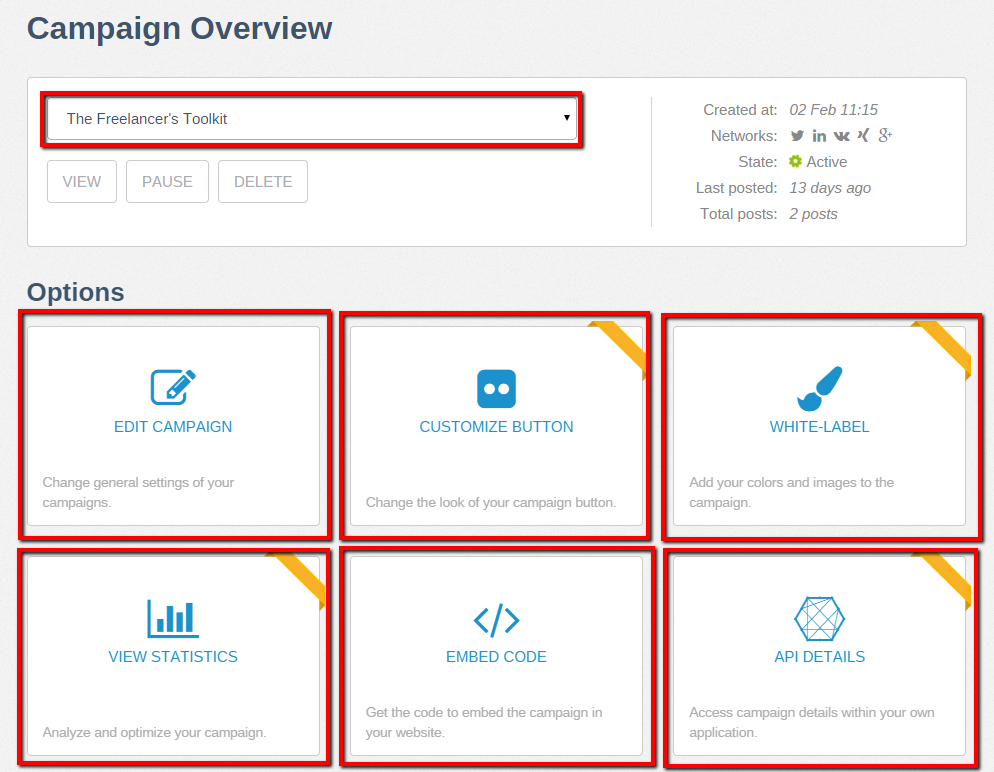This screenshot has height=772, width=994.
Task: Click the White-Label paintbrush icon
Action: (820, 388)
